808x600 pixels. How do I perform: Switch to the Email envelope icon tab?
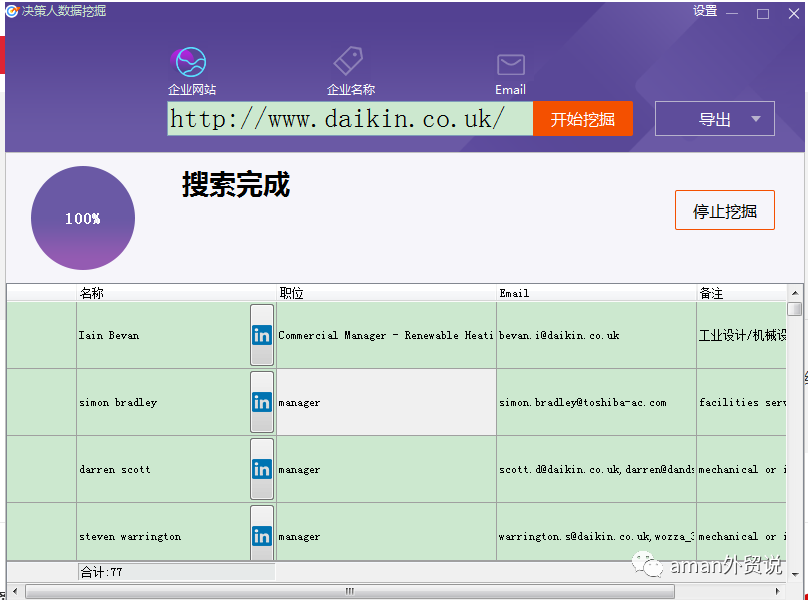511,65
